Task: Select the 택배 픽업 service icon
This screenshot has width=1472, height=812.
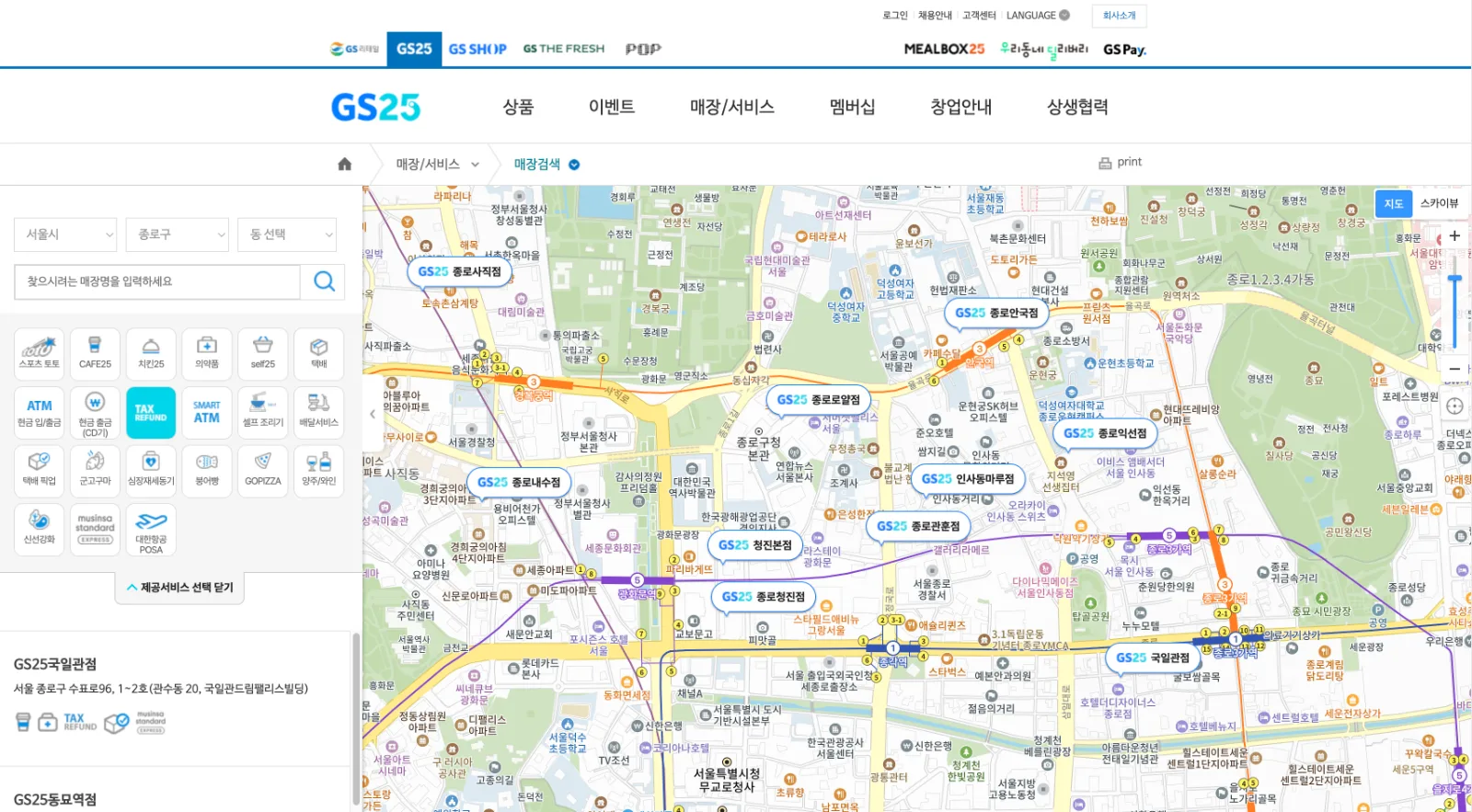Action: click(40, 471)
